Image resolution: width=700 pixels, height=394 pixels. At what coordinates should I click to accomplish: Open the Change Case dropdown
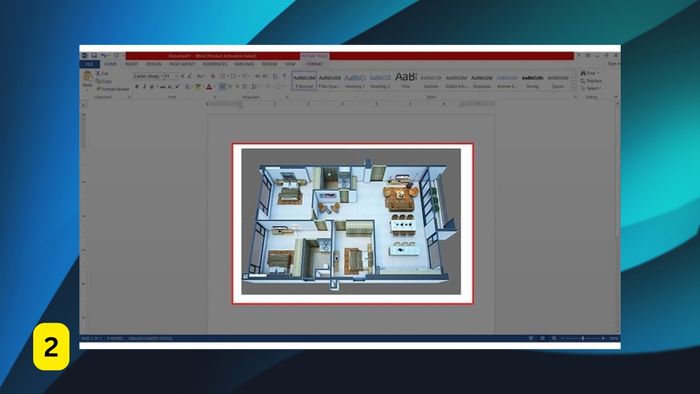[x=200, y=76]
